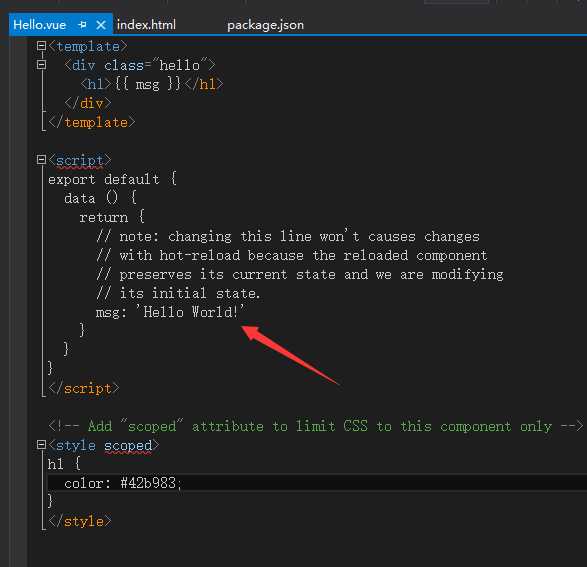The image size is (587, 567).
Task: Click the closing /div tag
Action: point(88,103)
